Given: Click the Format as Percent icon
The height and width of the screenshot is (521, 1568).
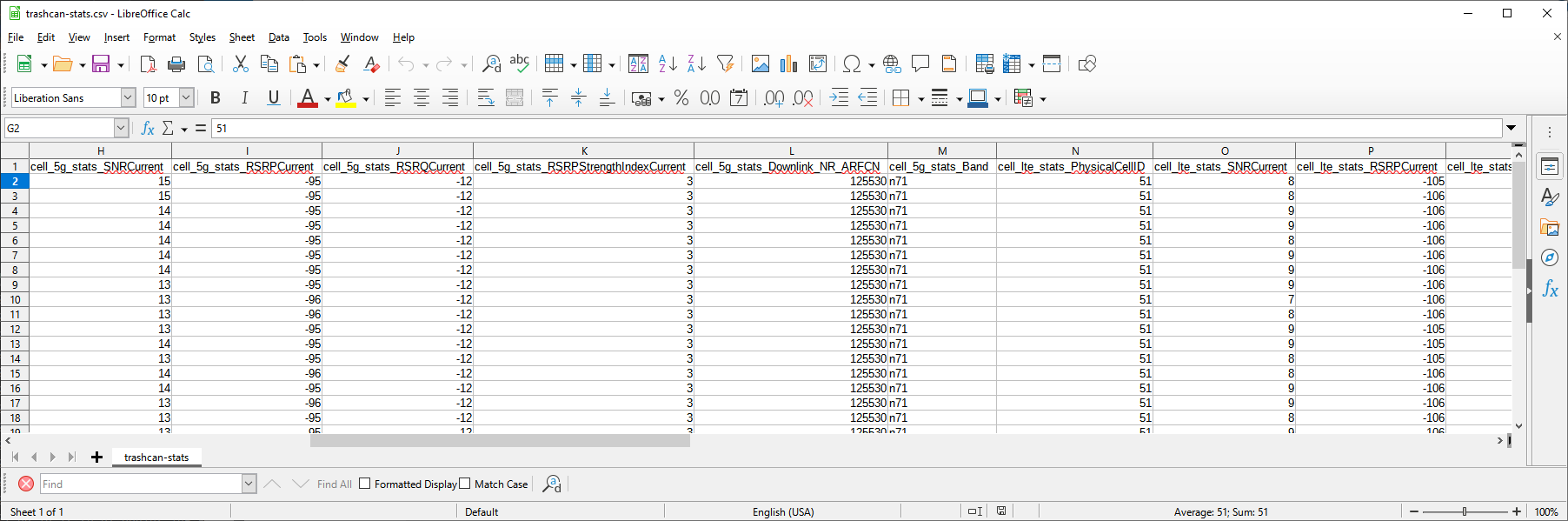Looking at the screenshot, I should [681, 98].
